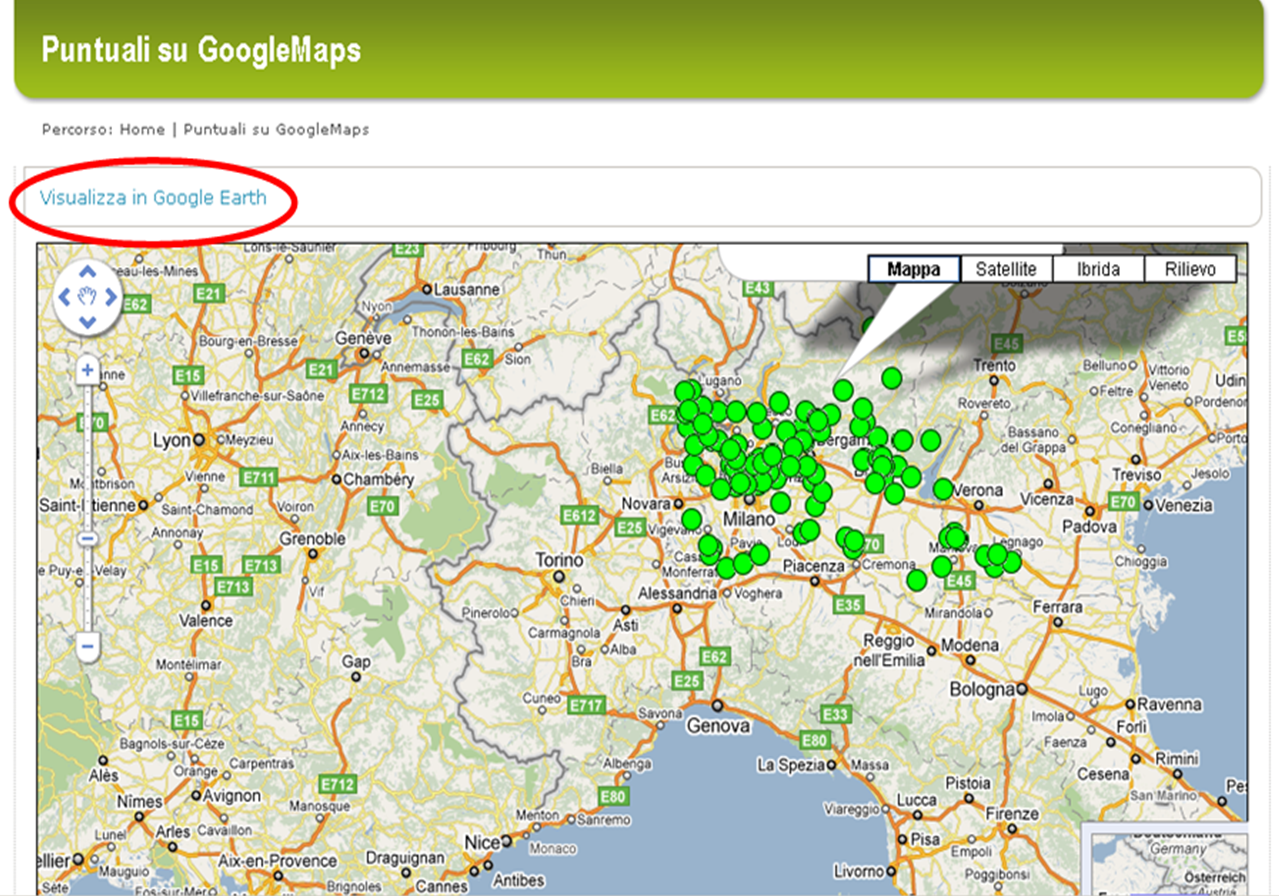Pan the map up with the north arrow
Viewport: 1279px width, 896px height.
tap(87, 272)
